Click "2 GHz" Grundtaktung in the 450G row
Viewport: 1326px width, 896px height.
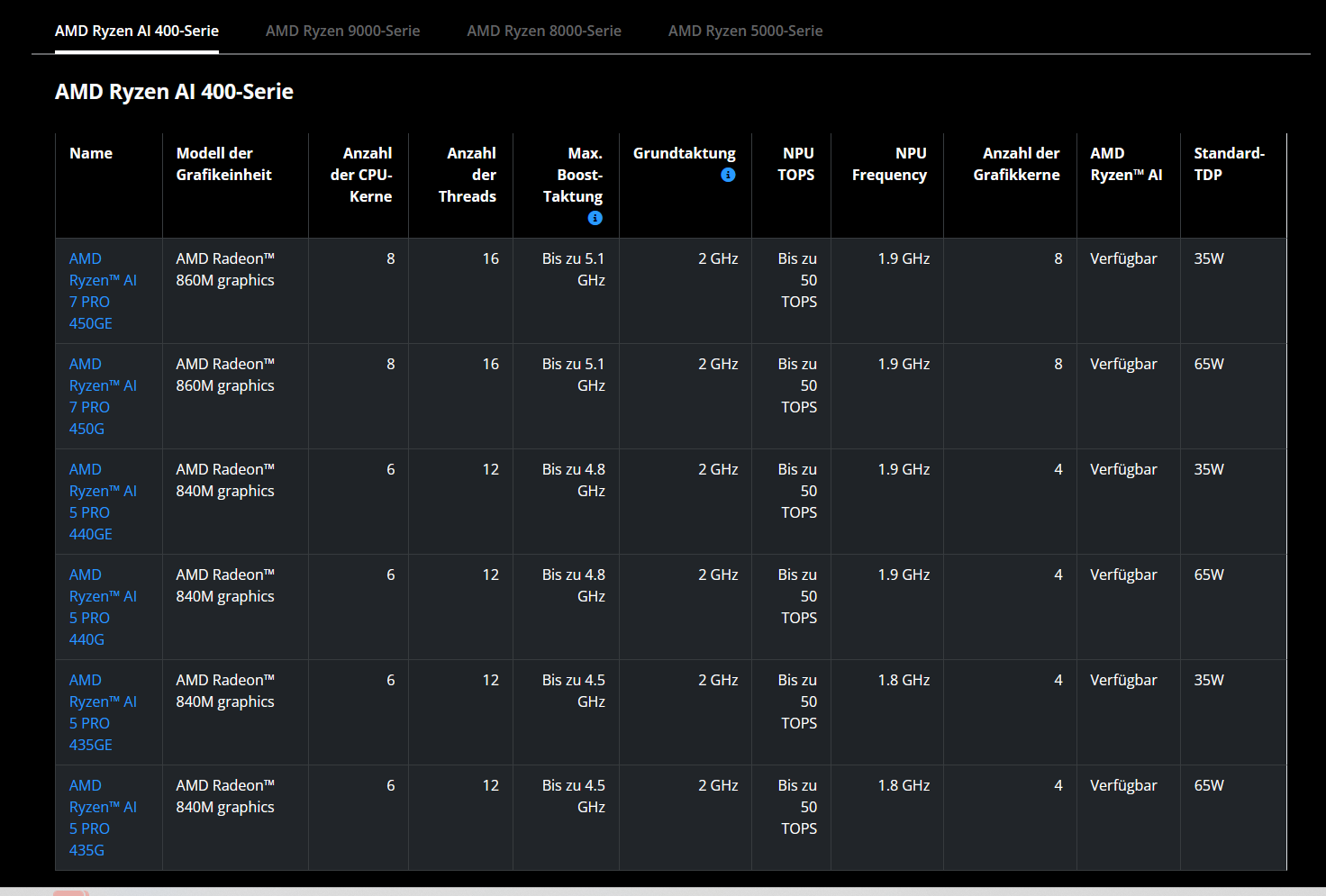click(718, 364)
